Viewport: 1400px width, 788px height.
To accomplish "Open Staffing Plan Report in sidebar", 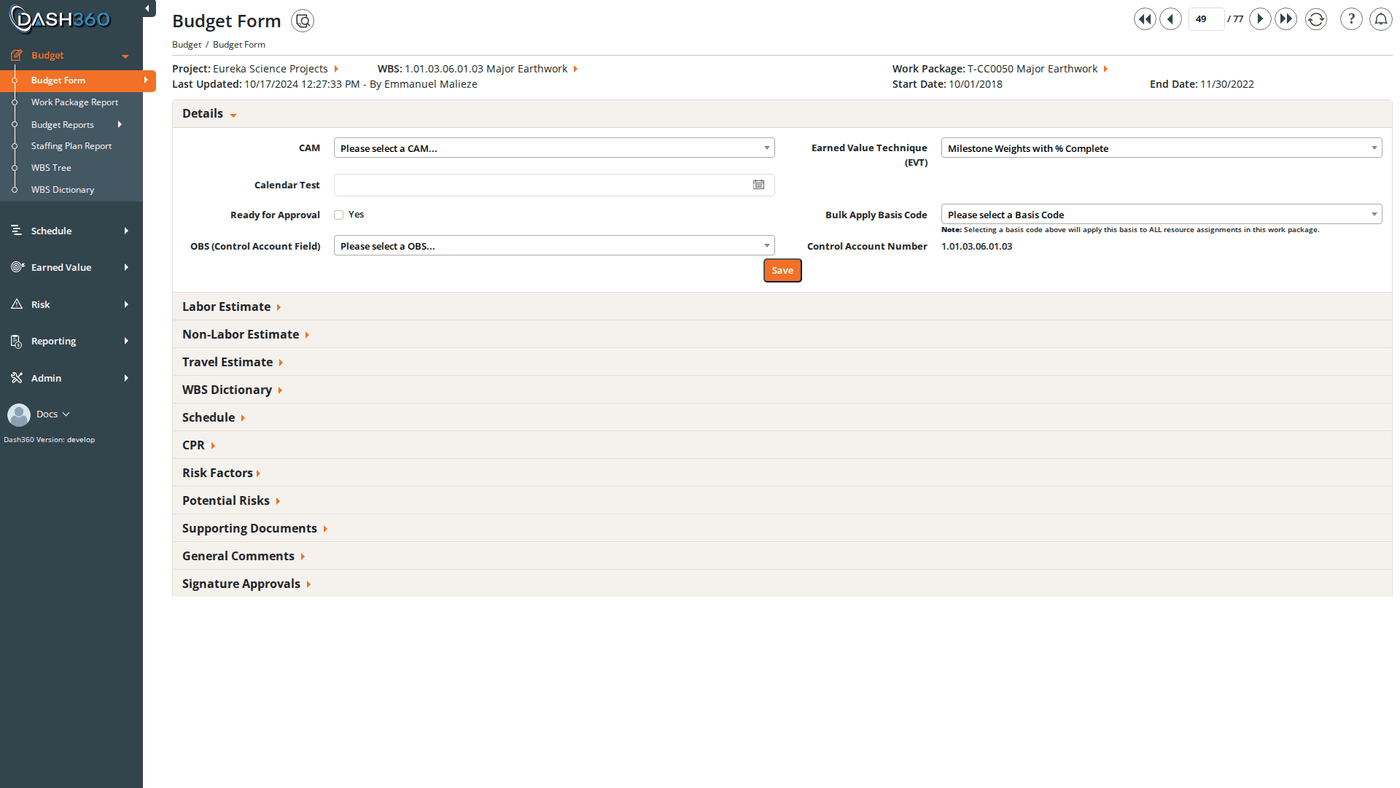I will pyautogui.click(x=71, y=146).
